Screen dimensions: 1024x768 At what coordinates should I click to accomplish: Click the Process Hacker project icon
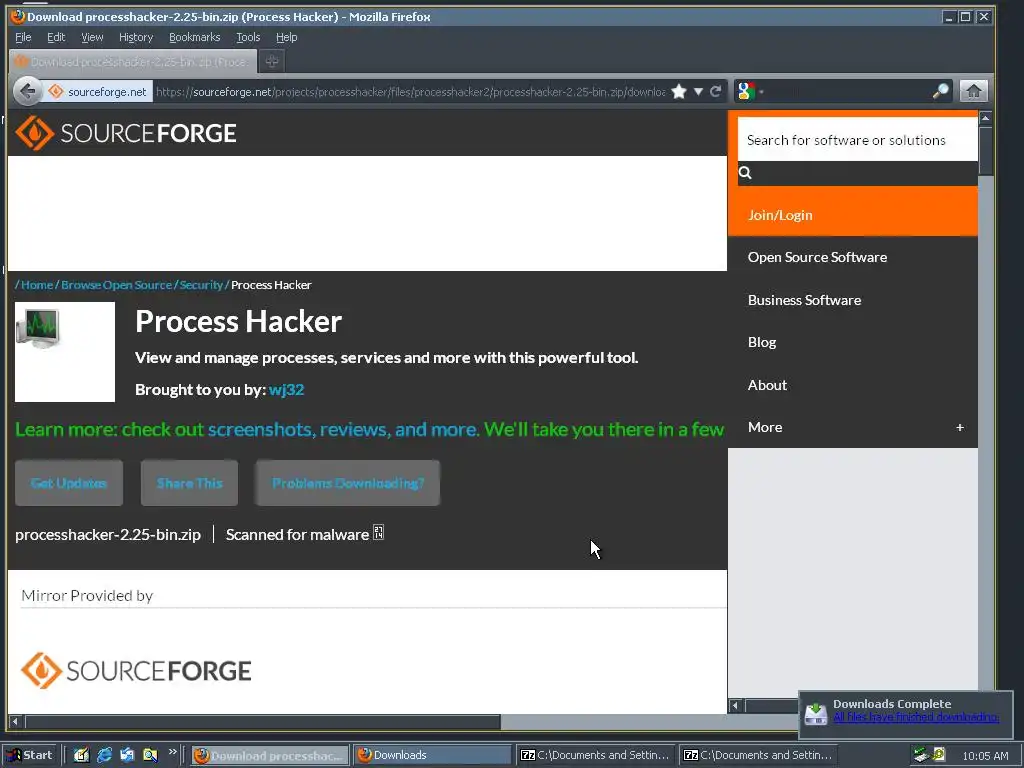point(65,352)
